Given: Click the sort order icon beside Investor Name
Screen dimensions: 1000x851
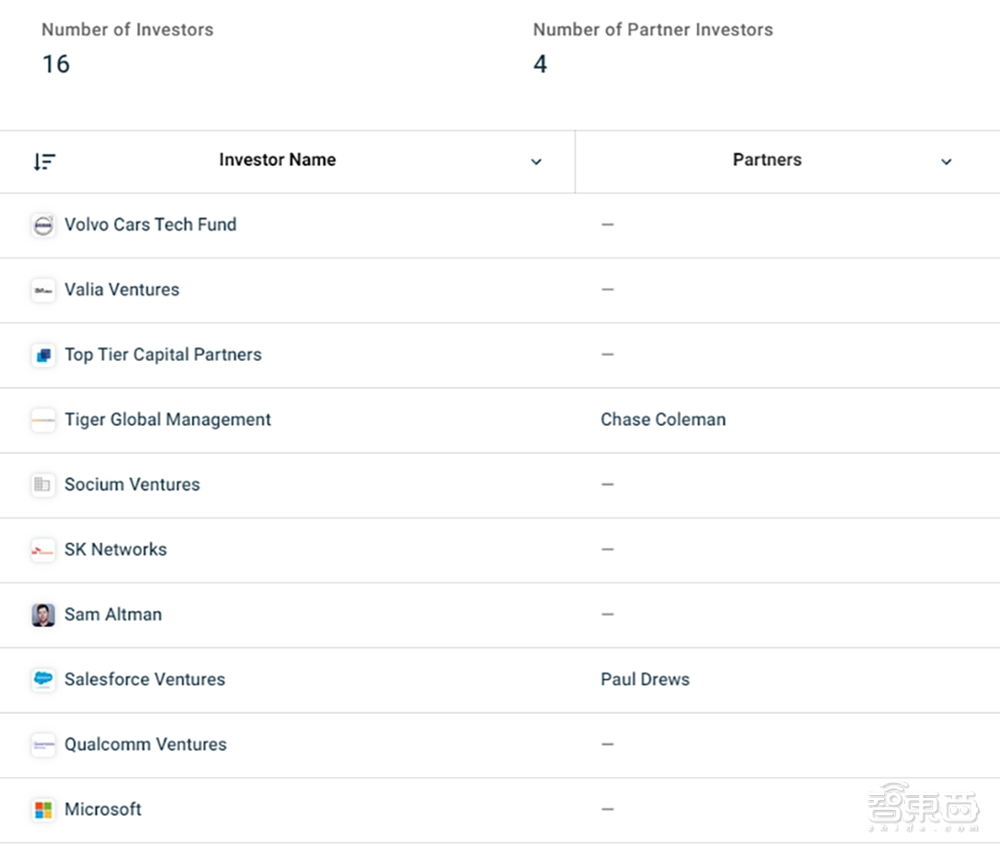Looking at the screenshot, I should pos(44,161).
